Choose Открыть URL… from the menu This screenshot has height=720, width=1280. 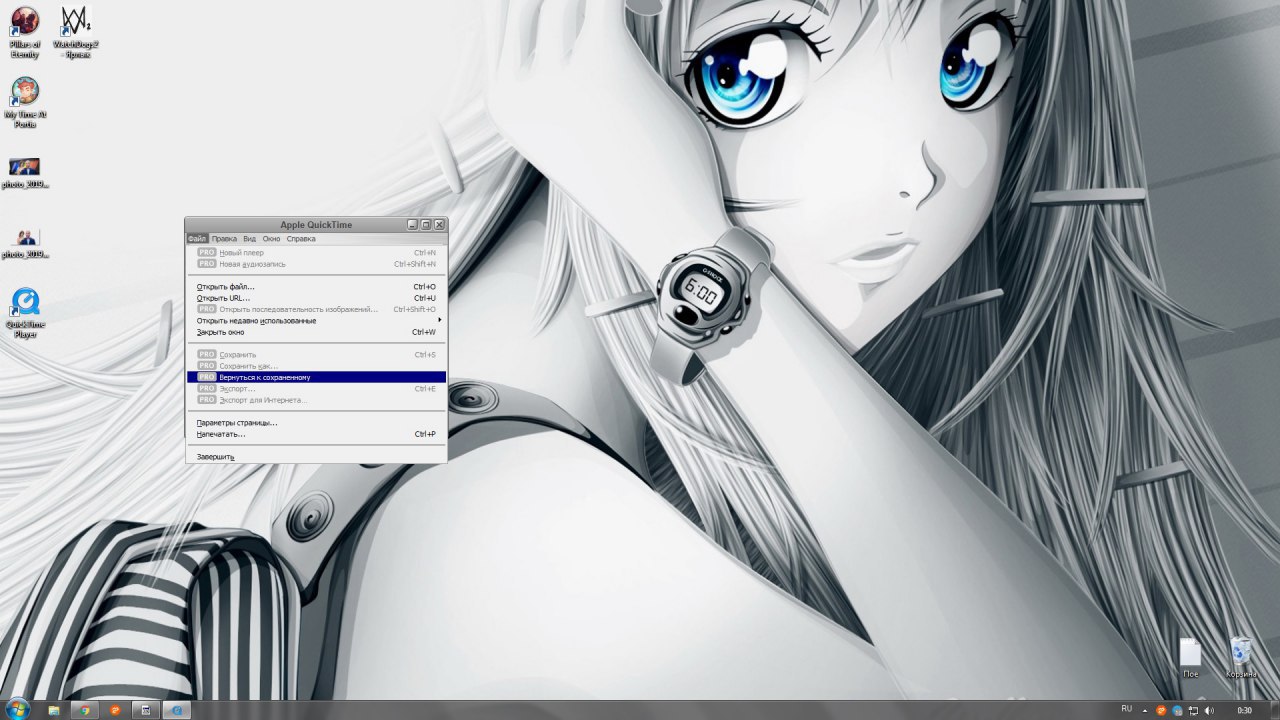click(316, 298)
